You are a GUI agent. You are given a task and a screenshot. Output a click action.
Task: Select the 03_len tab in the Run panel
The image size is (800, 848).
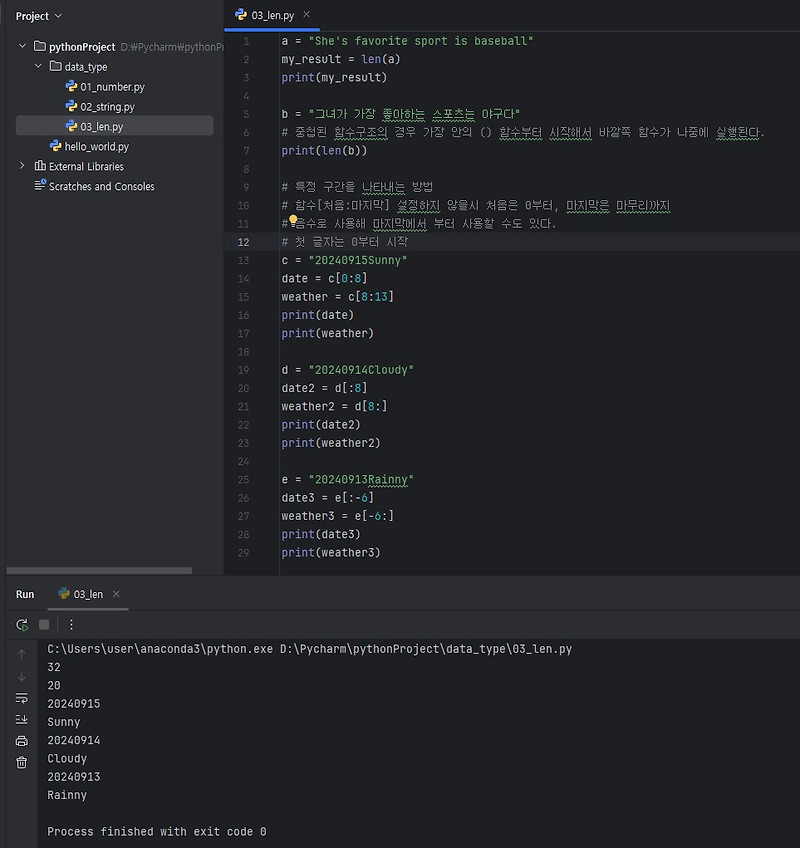(87, 593)
